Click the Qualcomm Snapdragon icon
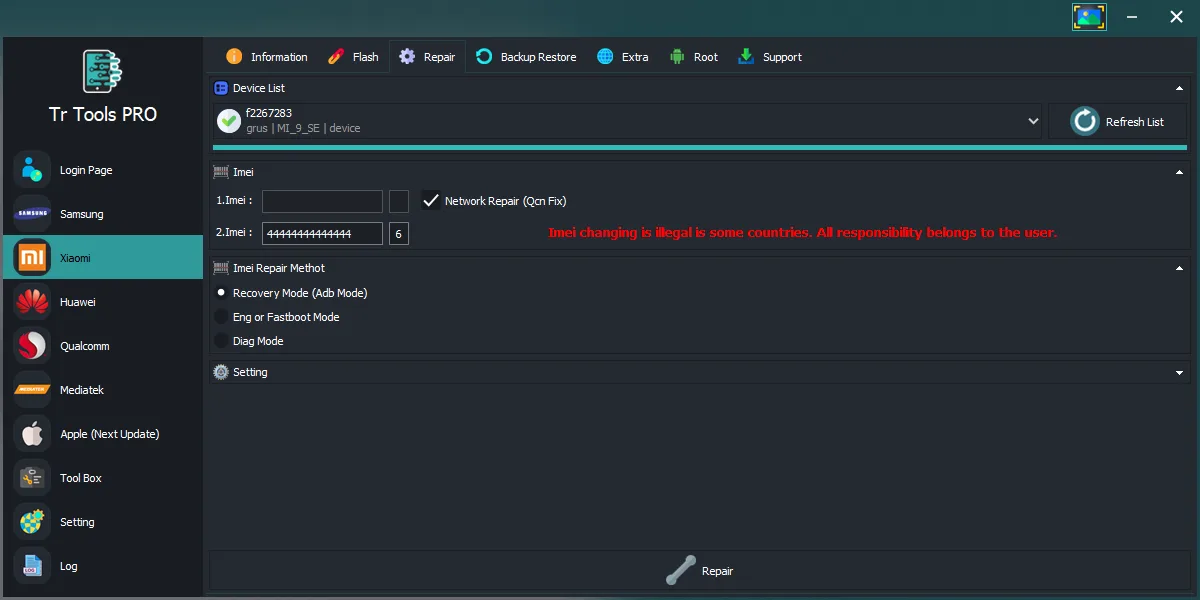Image resolution: width=1200 pixels, height=600 pixels. tap(32, 345)
